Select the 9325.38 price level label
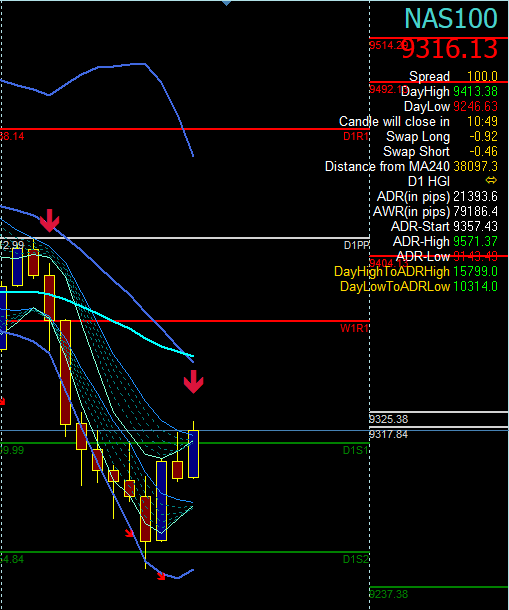This screenshot has width=509, height=610. tap(388, 419)
